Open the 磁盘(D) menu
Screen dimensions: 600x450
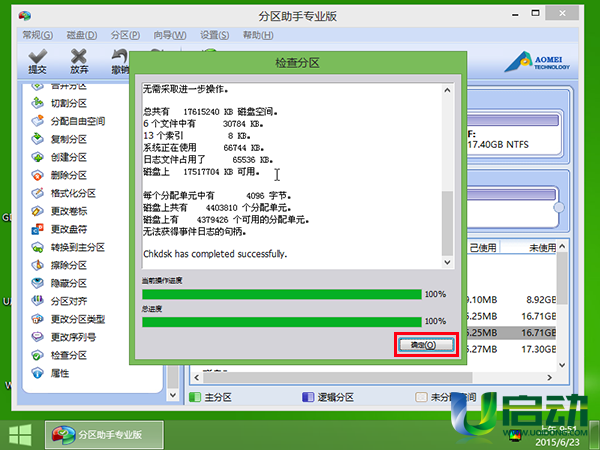tap(82, 35)
